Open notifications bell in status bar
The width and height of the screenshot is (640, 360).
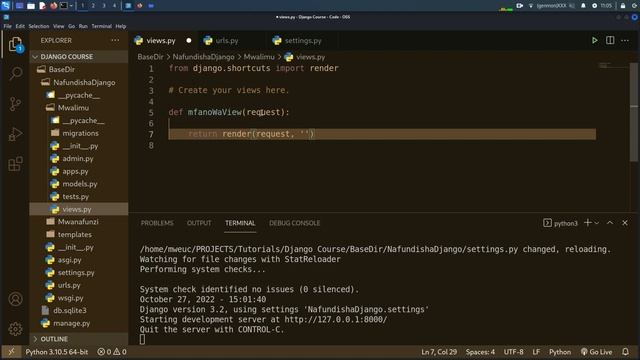coord(625,352)
